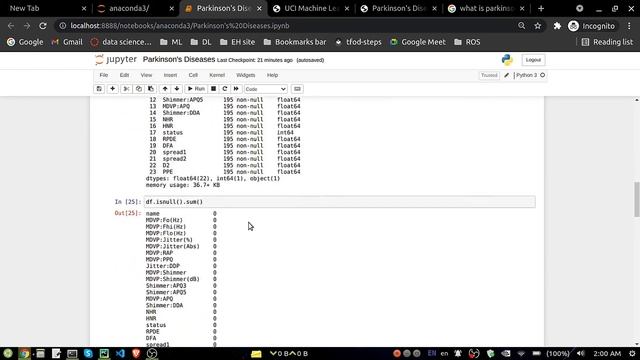Image resolution: width=640 pixels, height=360 pixels.
Task: Restart kernel and run all cells
Action: point(236,89)
